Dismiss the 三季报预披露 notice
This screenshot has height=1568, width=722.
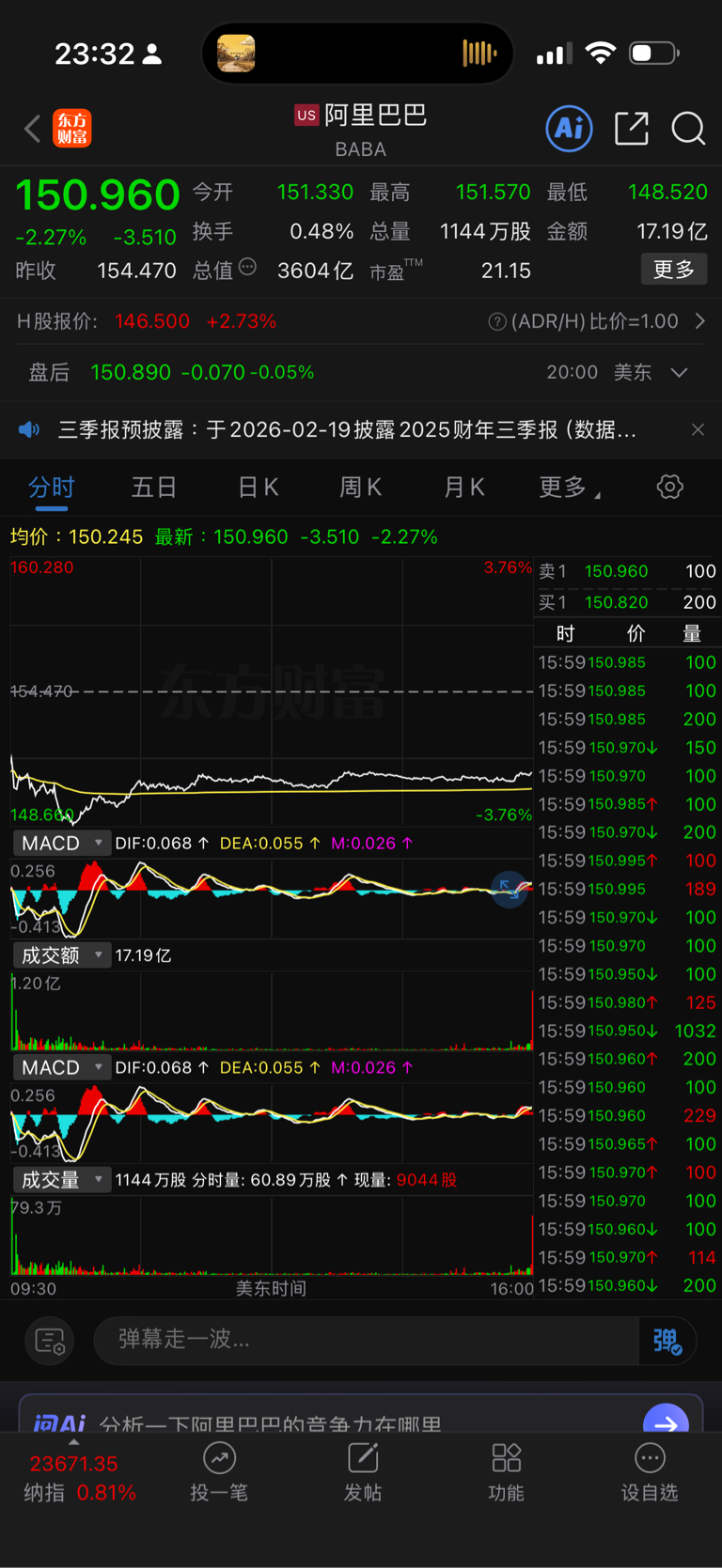(698, 429)
